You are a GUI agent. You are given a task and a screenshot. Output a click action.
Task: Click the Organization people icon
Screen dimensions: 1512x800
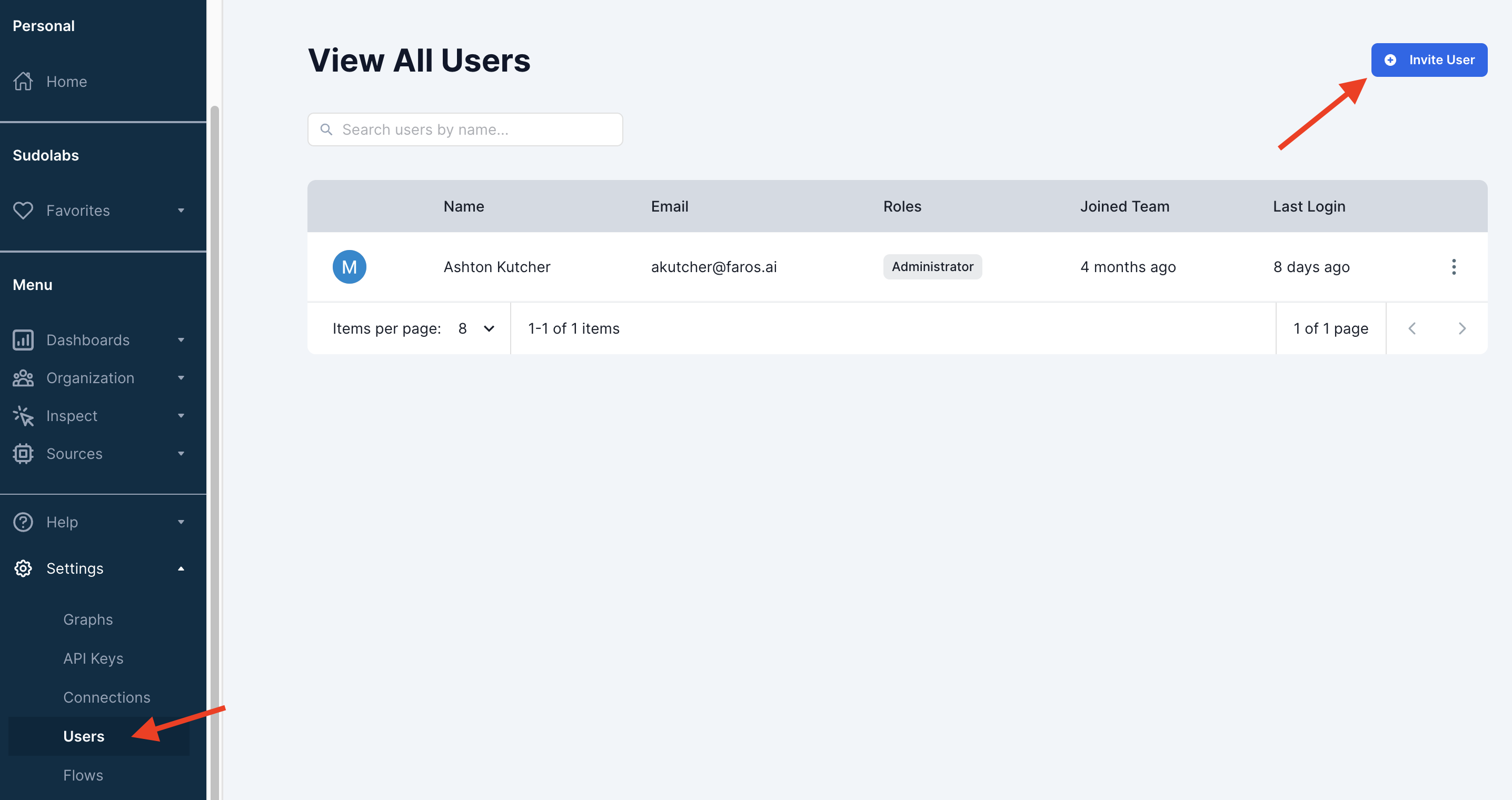[x=23, y=378]
